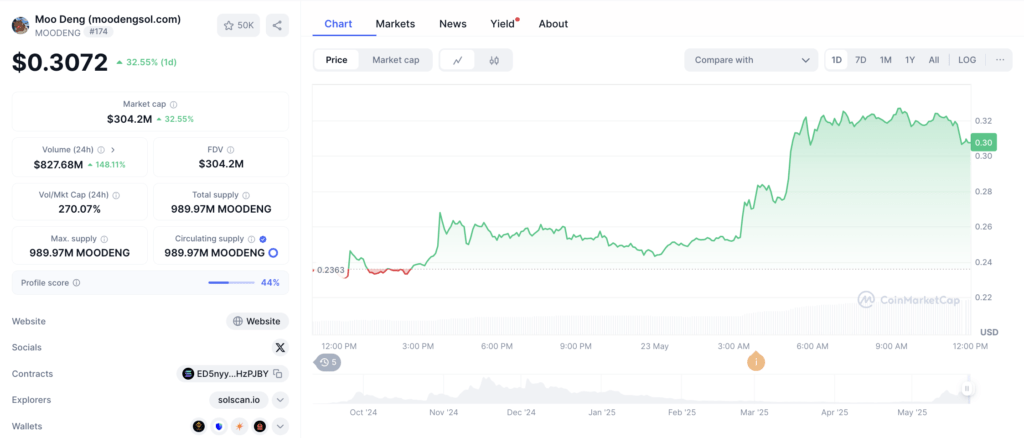
Task: Click the 0.30 current price label
Action: (x=984, y=142)
